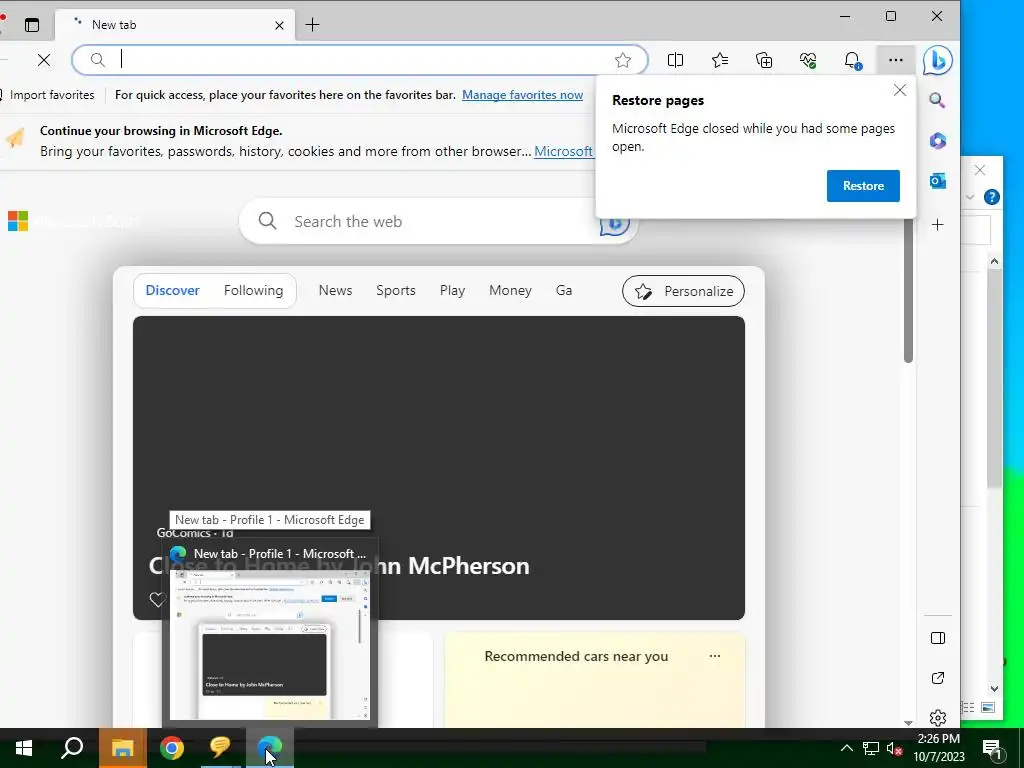Open the Bing Copilot sidebar button
Screen dimensions: 1024x768
click(938, 60)
